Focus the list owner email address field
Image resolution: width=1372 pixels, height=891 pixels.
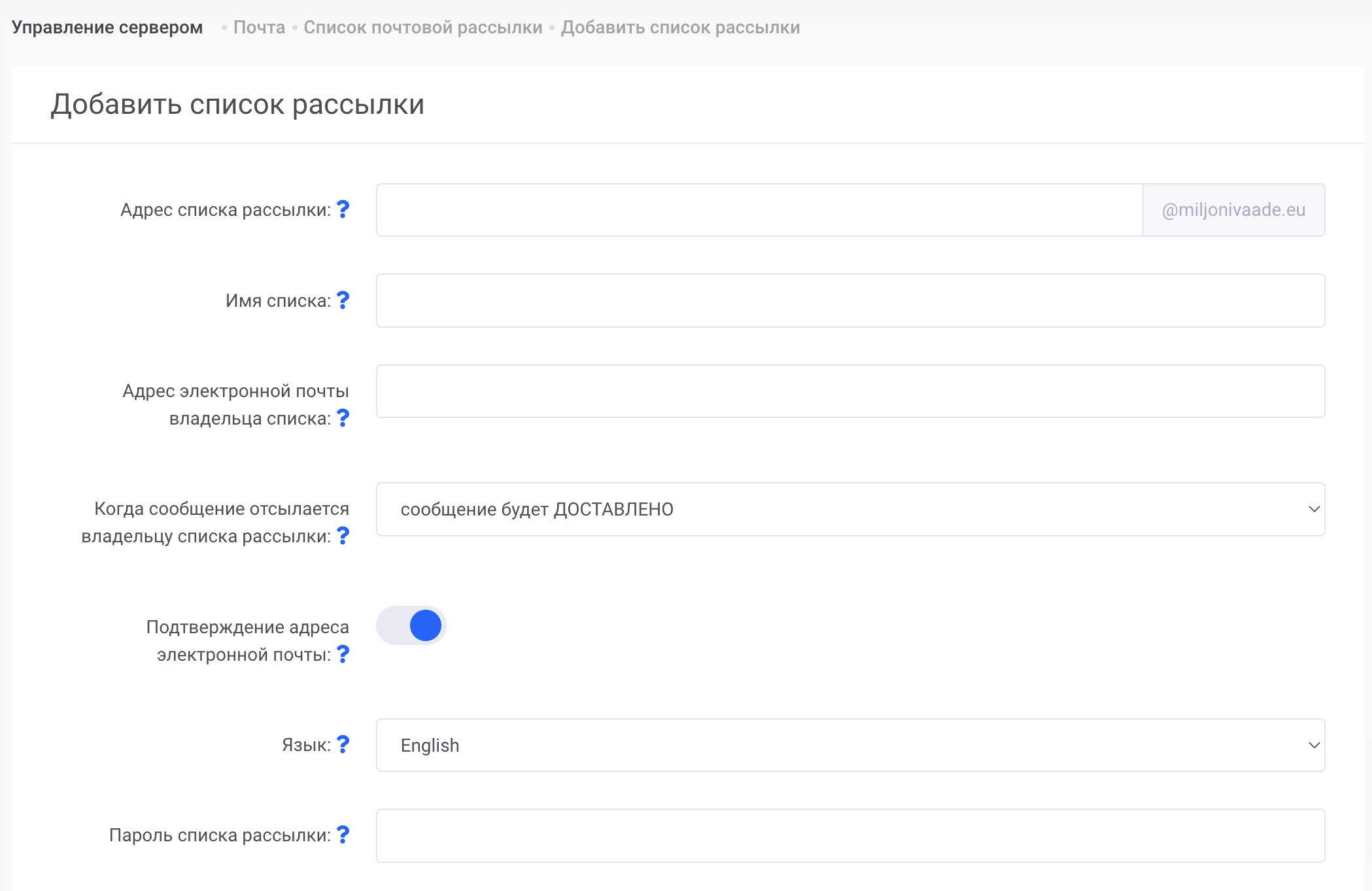[x=850, y=391]
